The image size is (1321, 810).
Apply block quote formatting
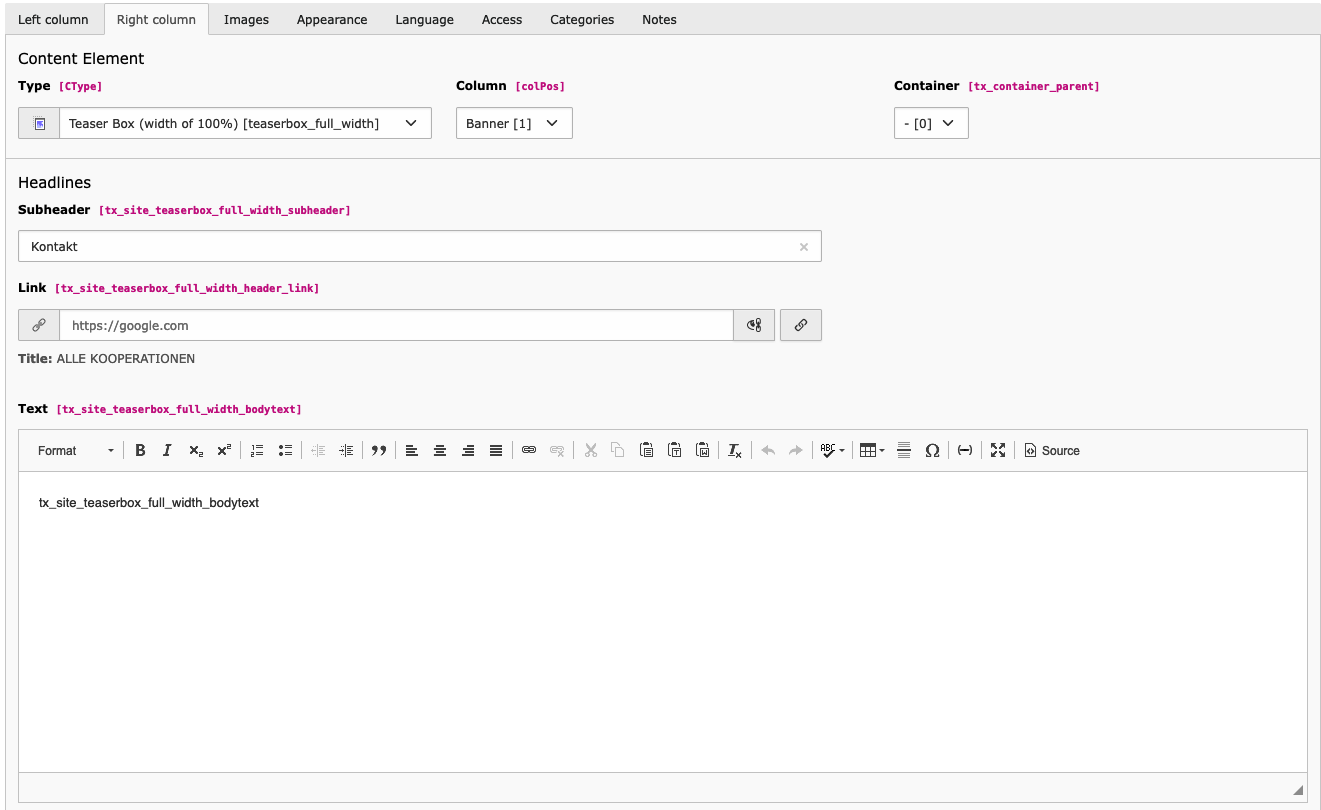click(x=379, y=451)
